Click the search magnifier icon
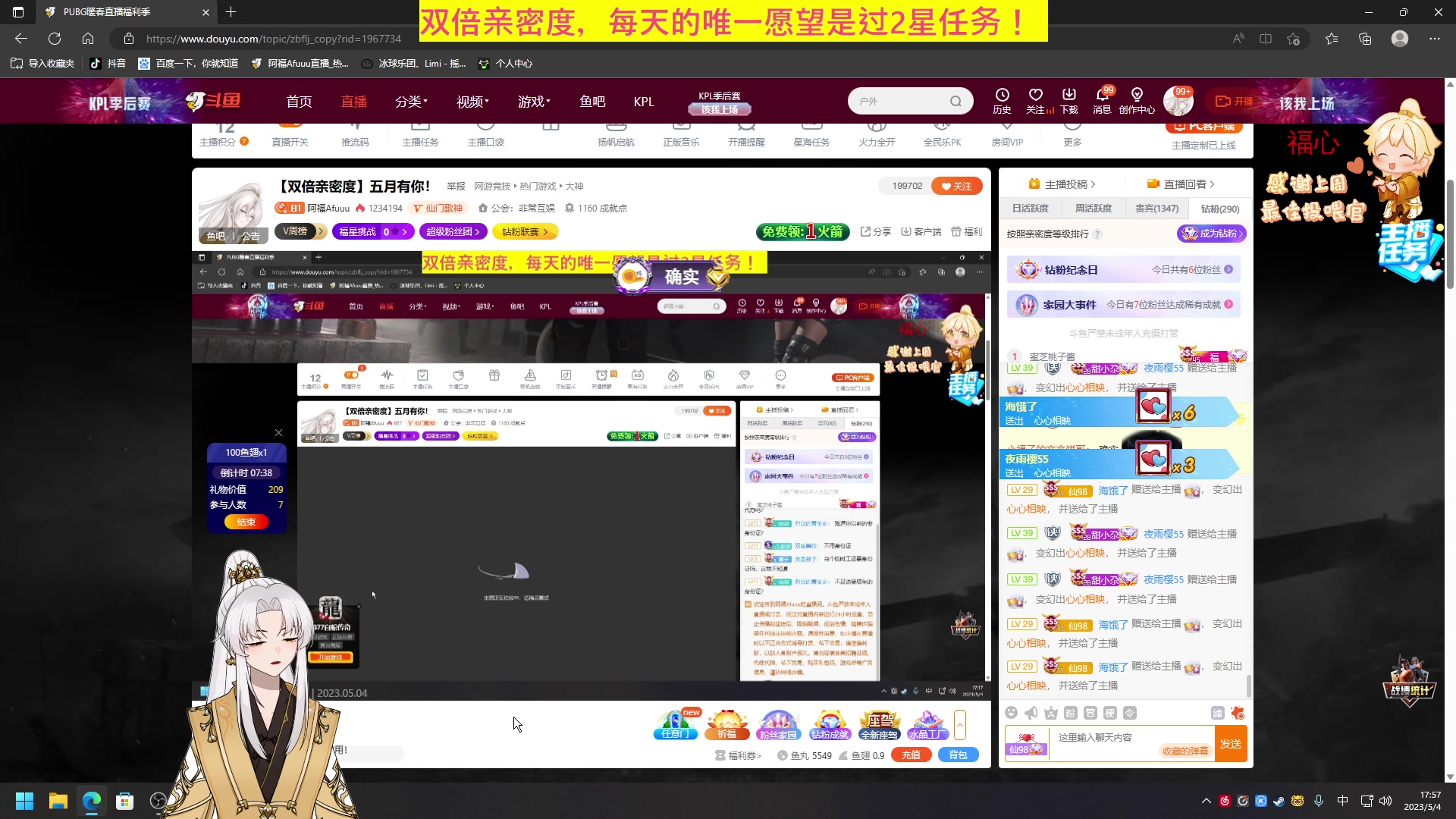Viewport: 1456px width, 819px height. pyautogui.click(x=955, y=101)
